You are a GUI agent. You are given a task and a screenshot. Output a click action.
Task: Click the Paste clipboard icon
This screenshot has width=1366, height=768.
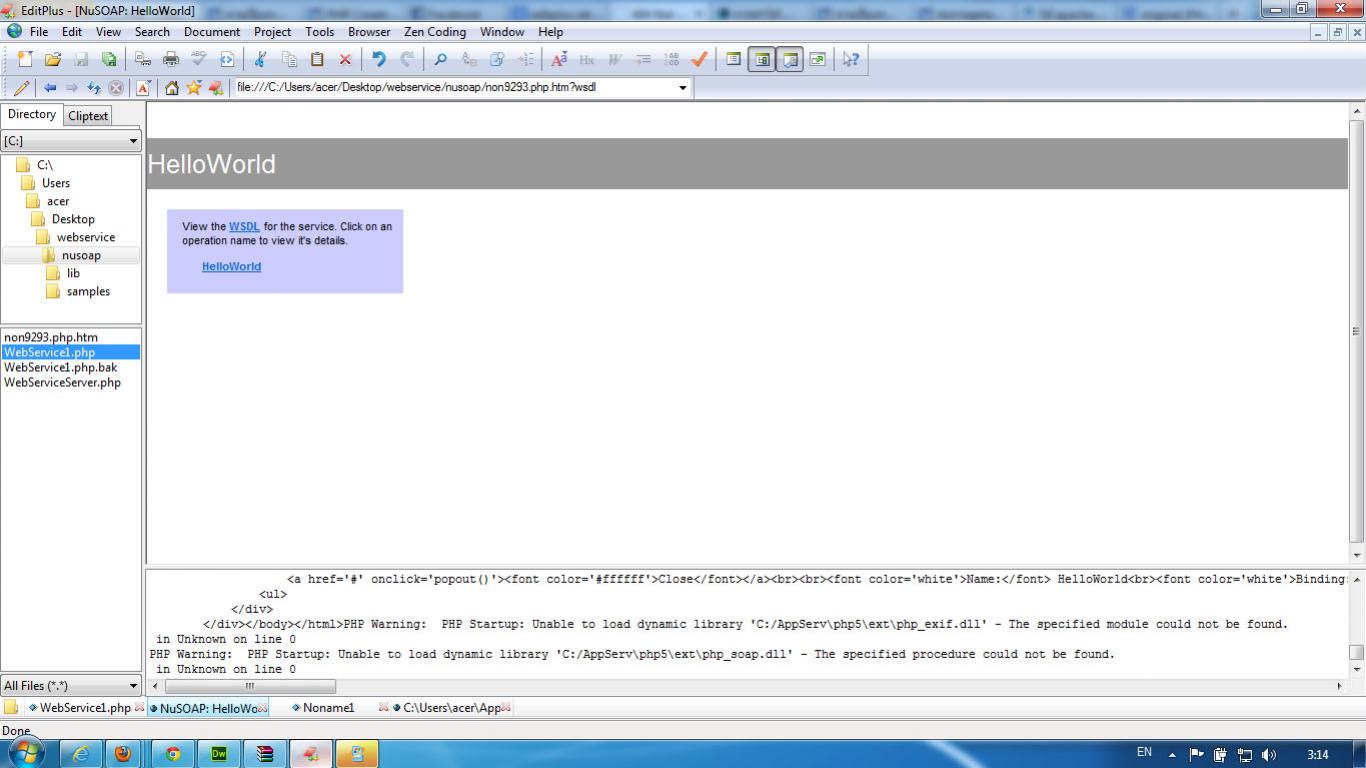tap(317, 59)
